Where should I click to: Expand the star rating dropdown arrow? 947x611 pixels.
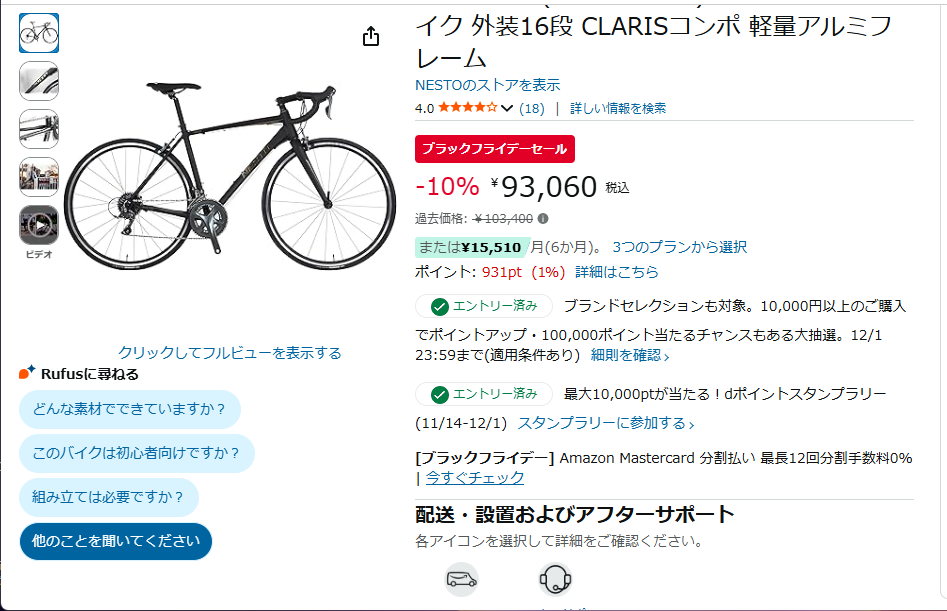(x=507, y=108)
